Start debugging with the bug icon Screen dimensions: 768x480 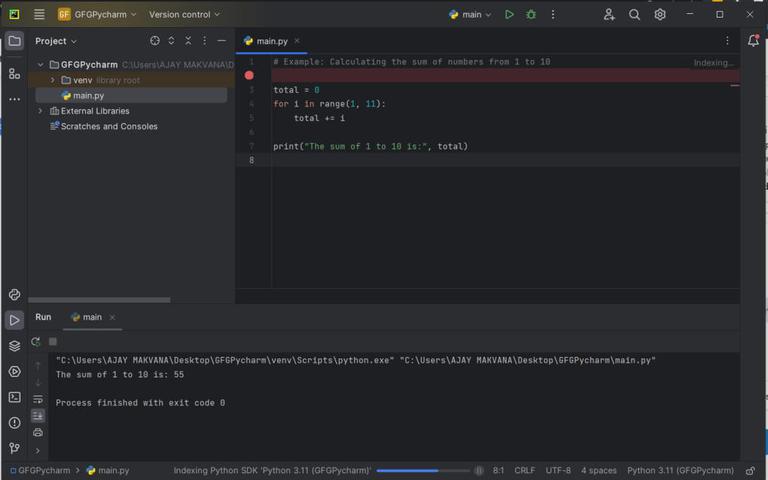[x=531, y=15]
